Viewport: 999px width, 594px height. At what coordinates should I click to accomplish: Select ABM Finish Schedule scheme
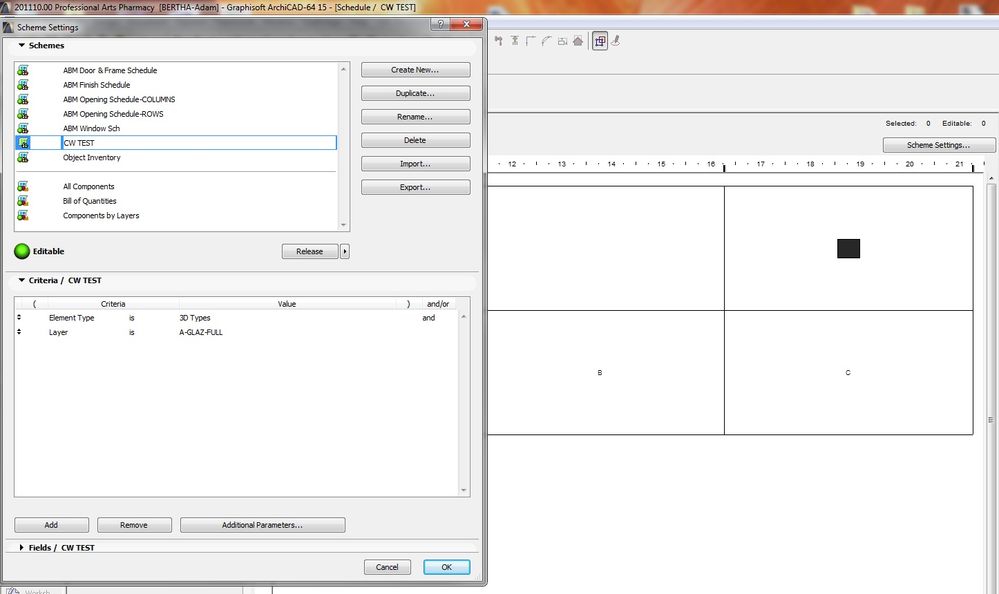click(96, 85)
